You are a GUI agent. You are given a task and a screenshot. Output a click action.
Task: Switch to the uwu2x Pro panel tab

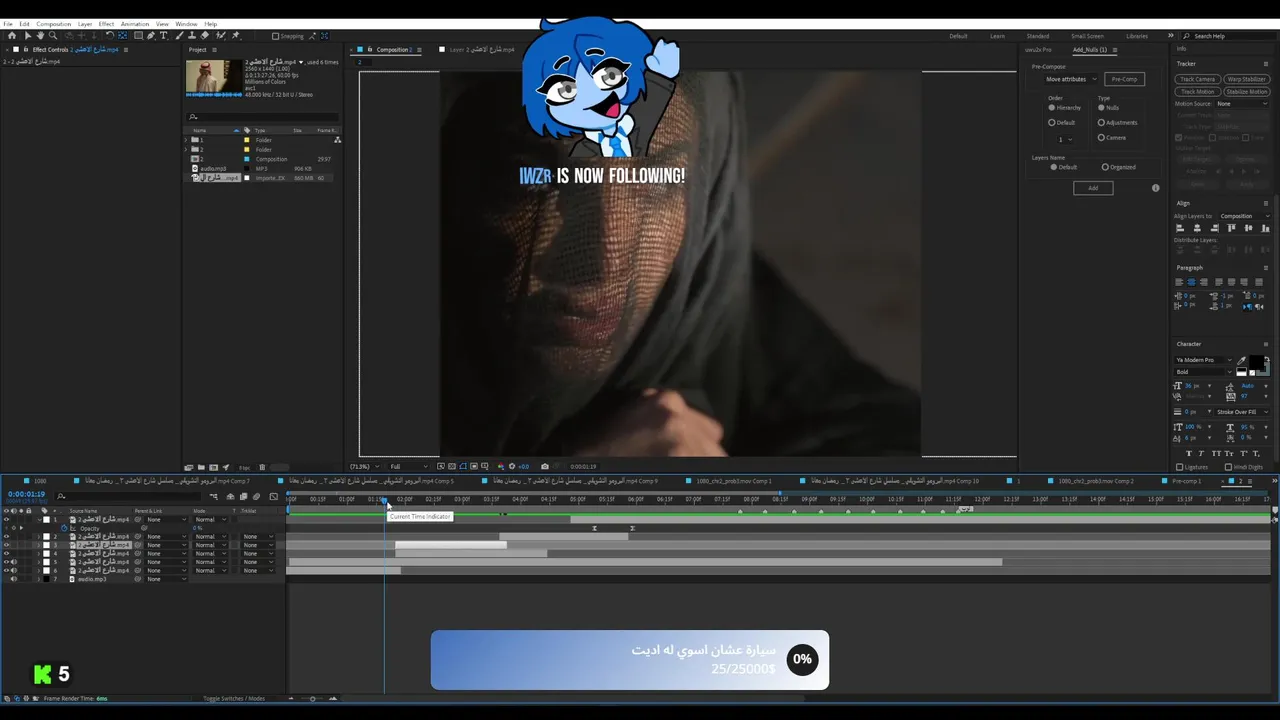point(1038,50)
